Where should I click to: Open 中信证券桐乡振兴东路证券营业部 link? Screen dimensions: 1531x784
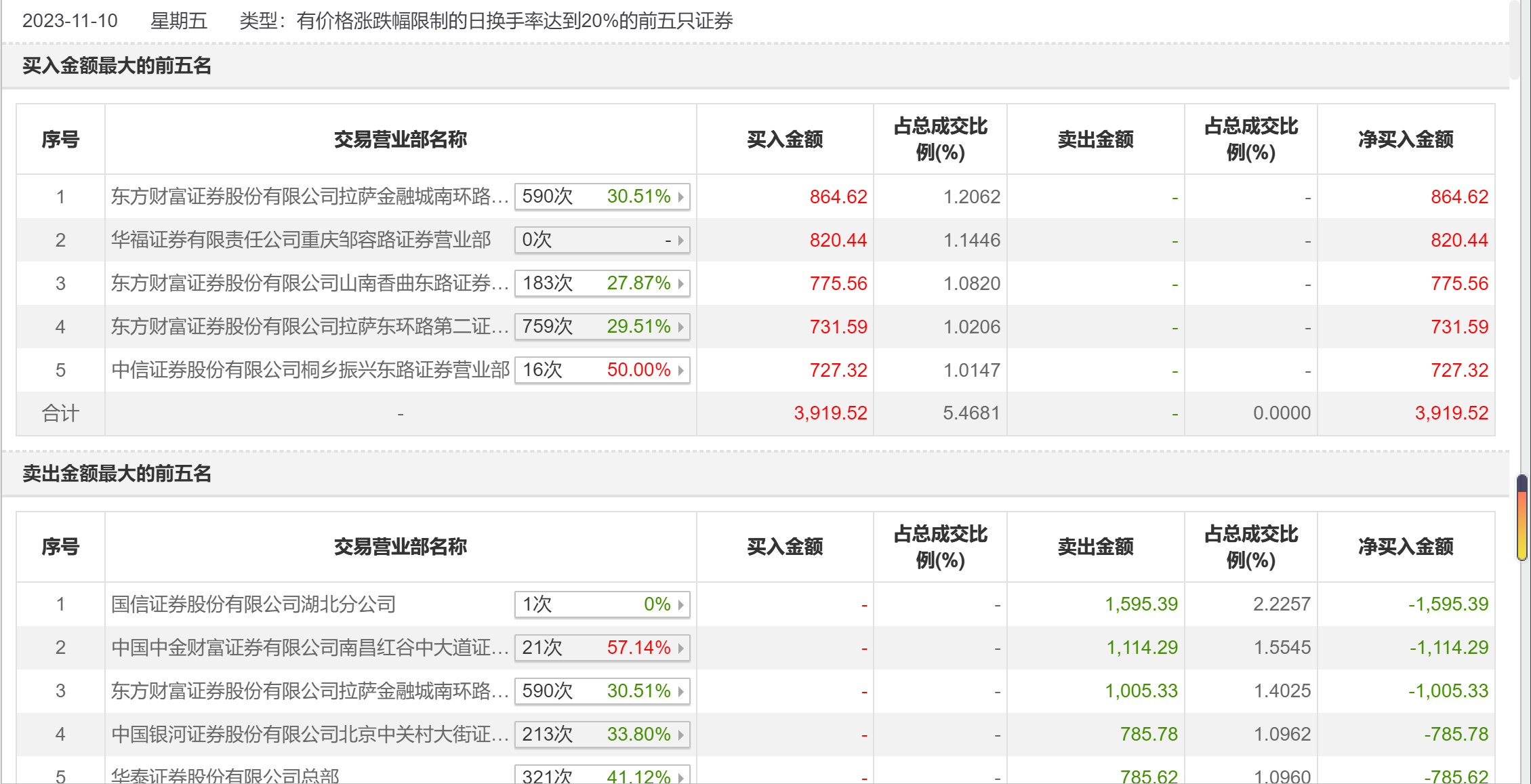click(310, 370)
